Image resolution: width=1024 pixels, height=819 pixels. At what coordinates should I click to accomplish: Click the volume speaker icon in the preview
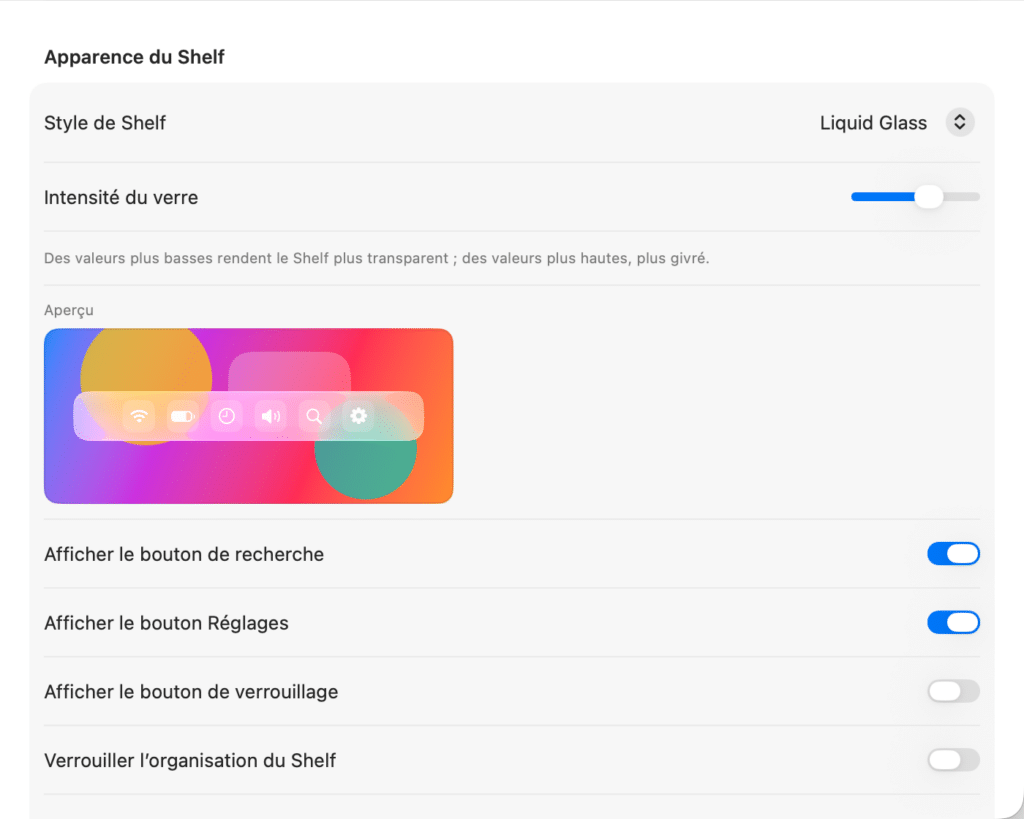pos(270,416)
